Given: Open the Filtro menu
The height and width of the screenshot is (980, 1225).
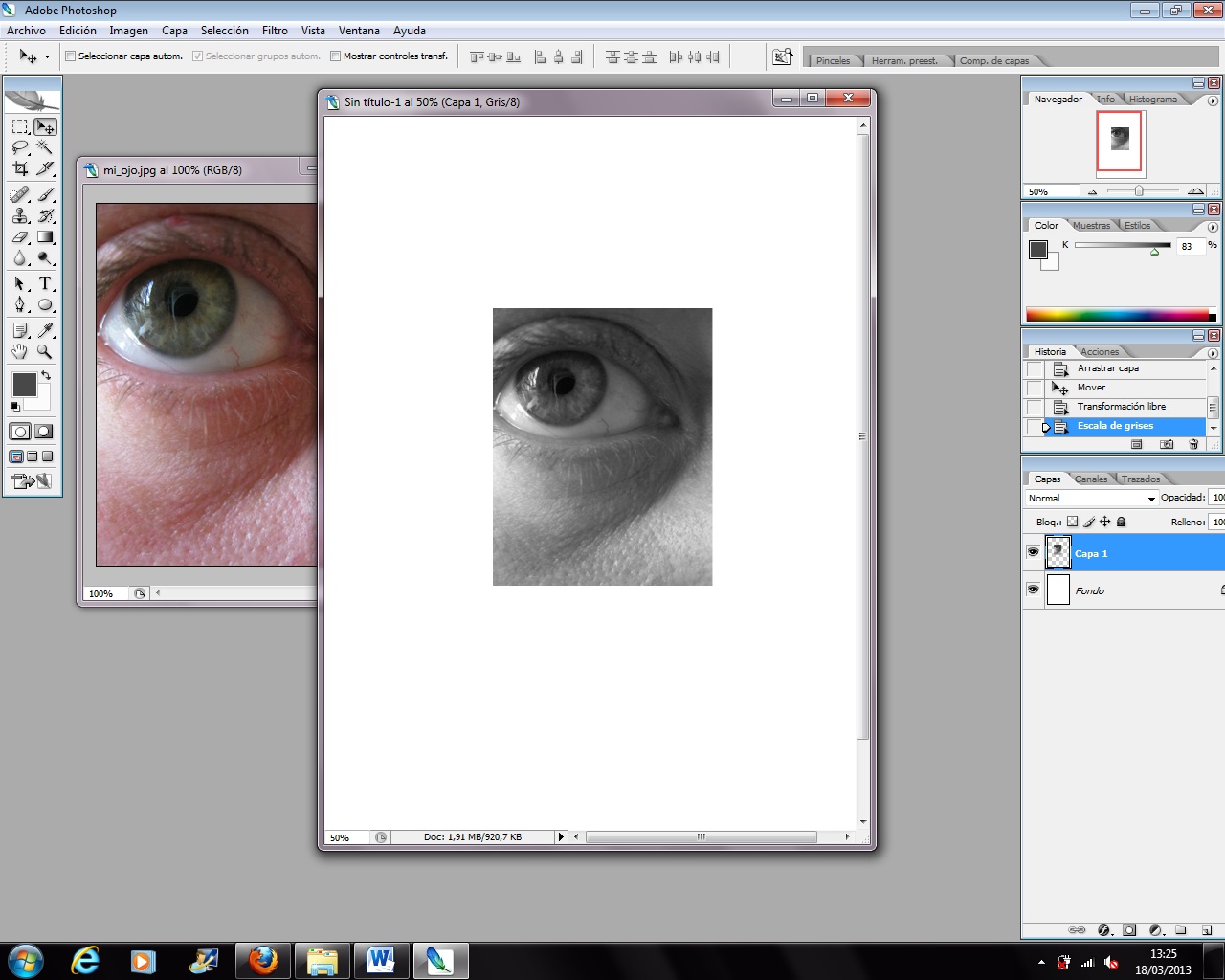Looking at the screenshot, I should (275, 31).
